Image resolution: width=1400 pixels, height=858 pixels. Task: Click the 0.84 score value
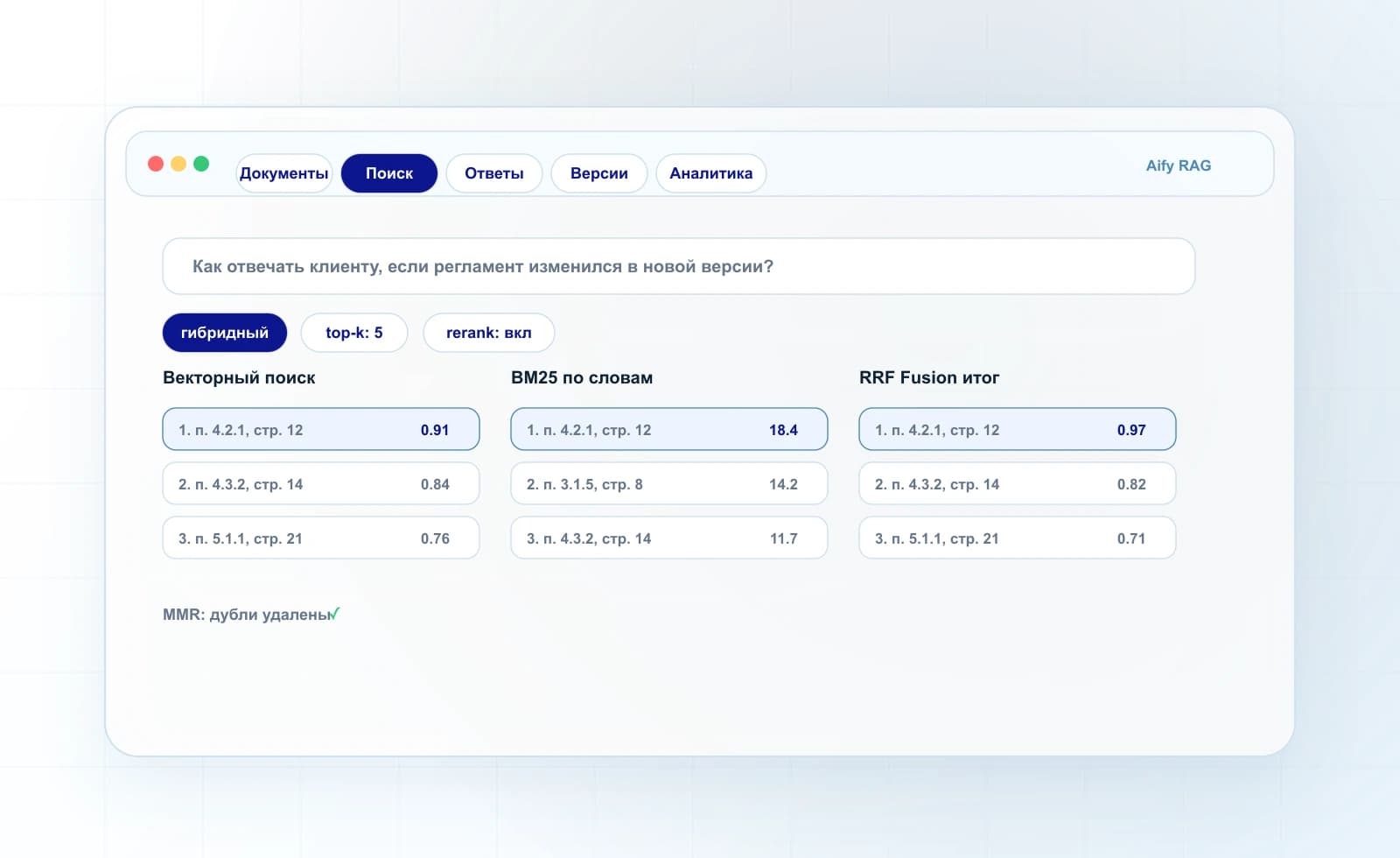435,484
